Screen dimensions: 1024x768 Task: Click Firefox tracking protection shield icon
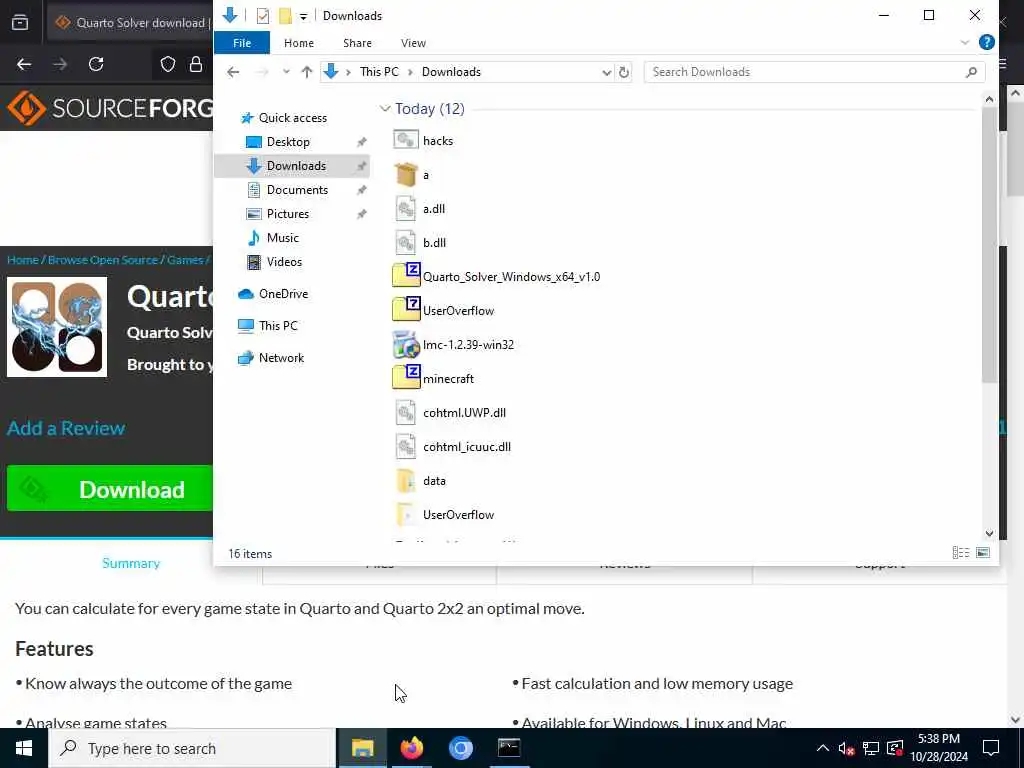168,64
